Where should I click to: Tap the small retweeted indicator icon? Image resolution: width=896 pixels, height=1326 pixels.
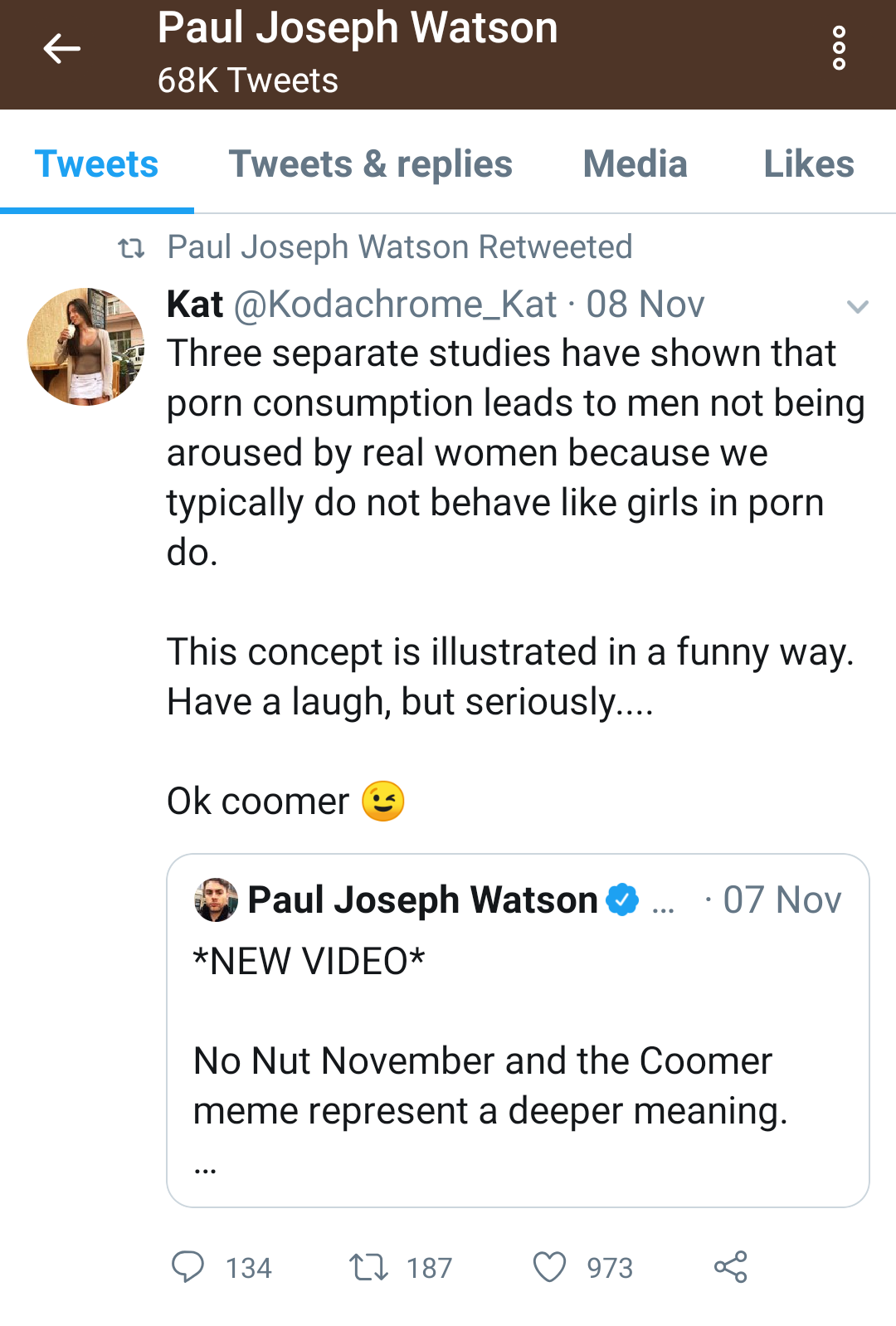coord(131,247)
